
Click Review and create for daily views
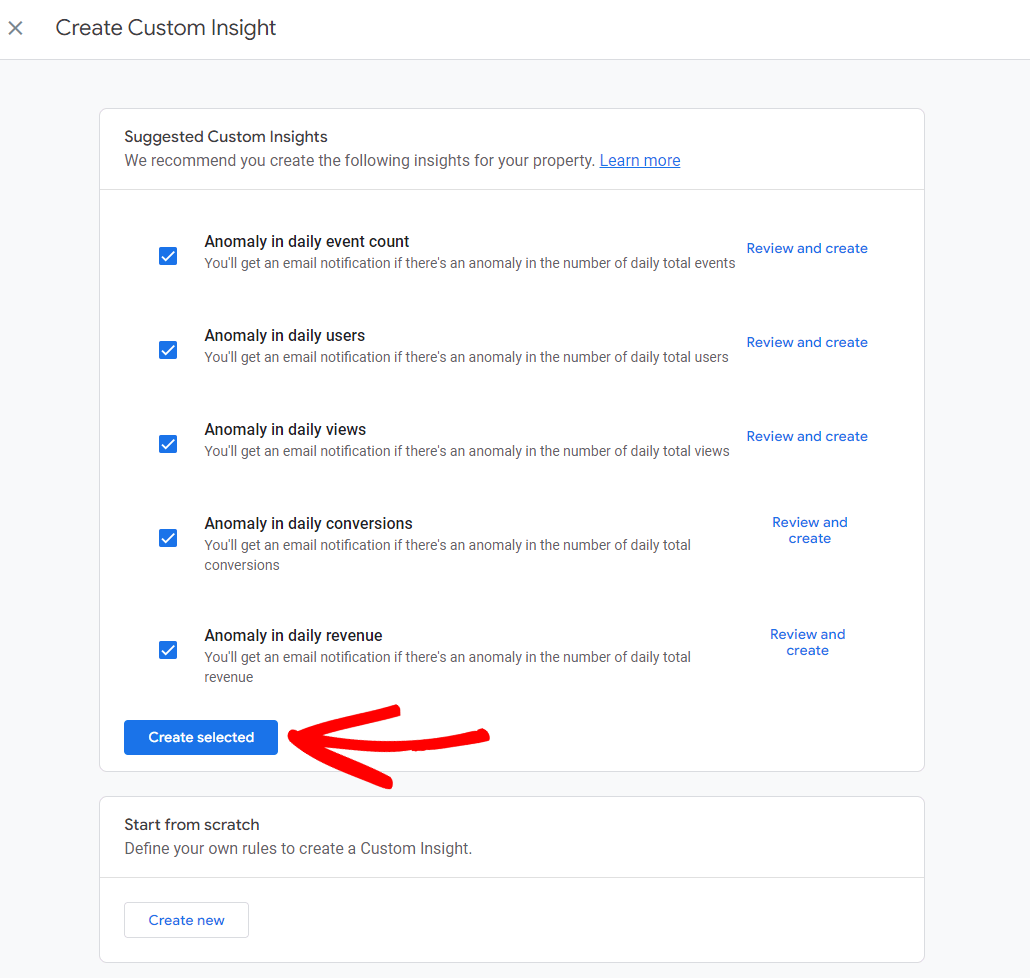pyautogui.click(x=807, y=436)
